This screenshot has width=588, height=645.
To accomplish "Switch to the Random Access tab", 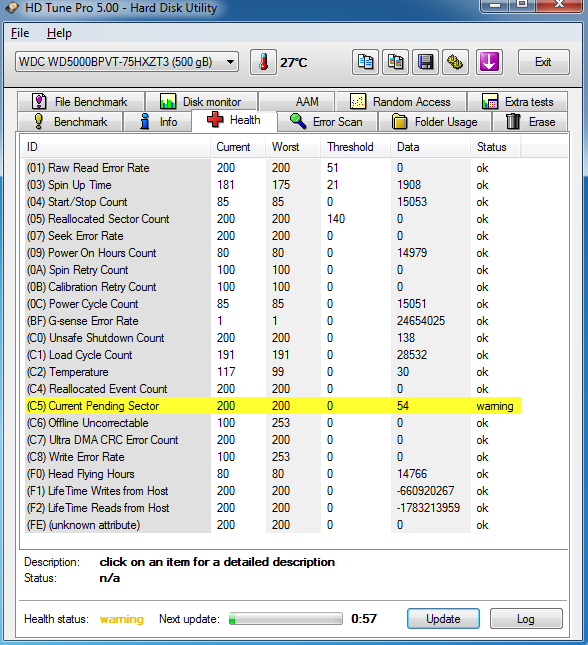I will [x=401, y=102].
